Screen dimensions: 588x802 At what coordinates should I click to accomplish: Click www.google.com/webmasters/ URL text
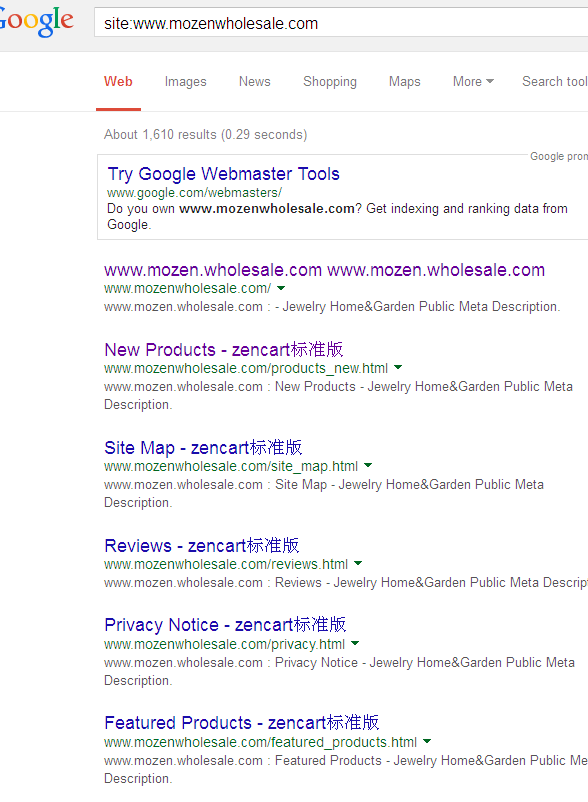coord(194,193)
